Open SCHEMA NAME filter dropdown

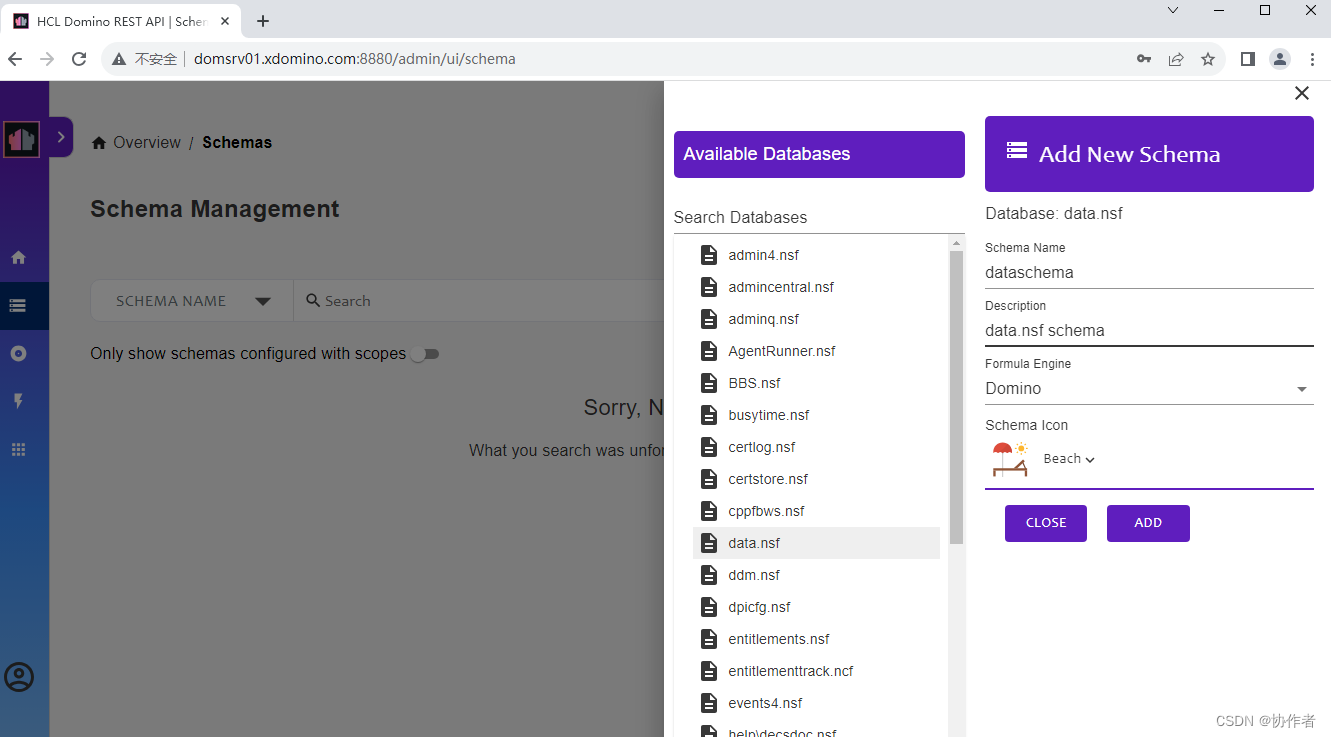click(x=192, y=301)
